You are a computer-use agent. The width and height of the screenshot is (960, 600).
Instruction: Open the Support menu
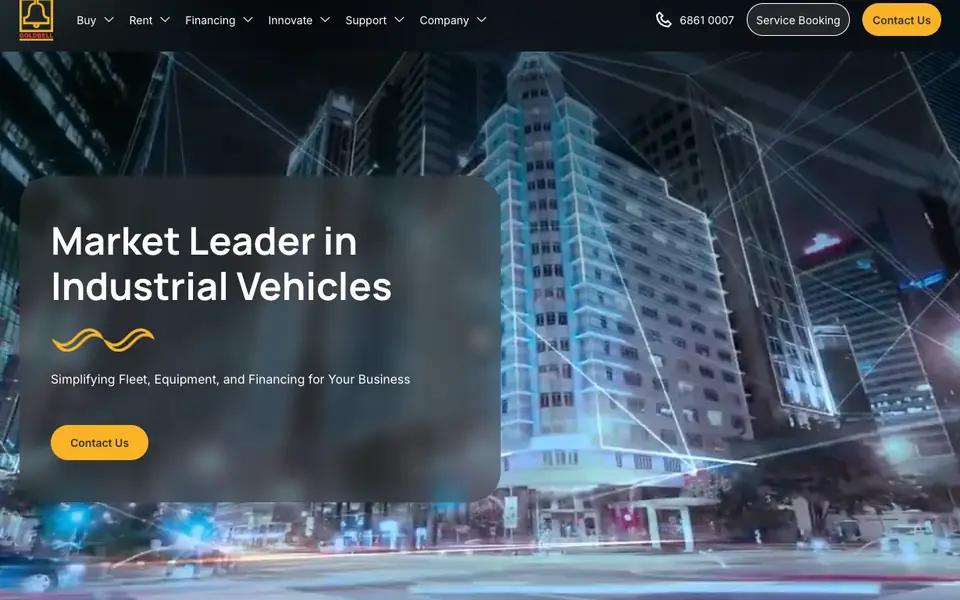coord(366,20)
